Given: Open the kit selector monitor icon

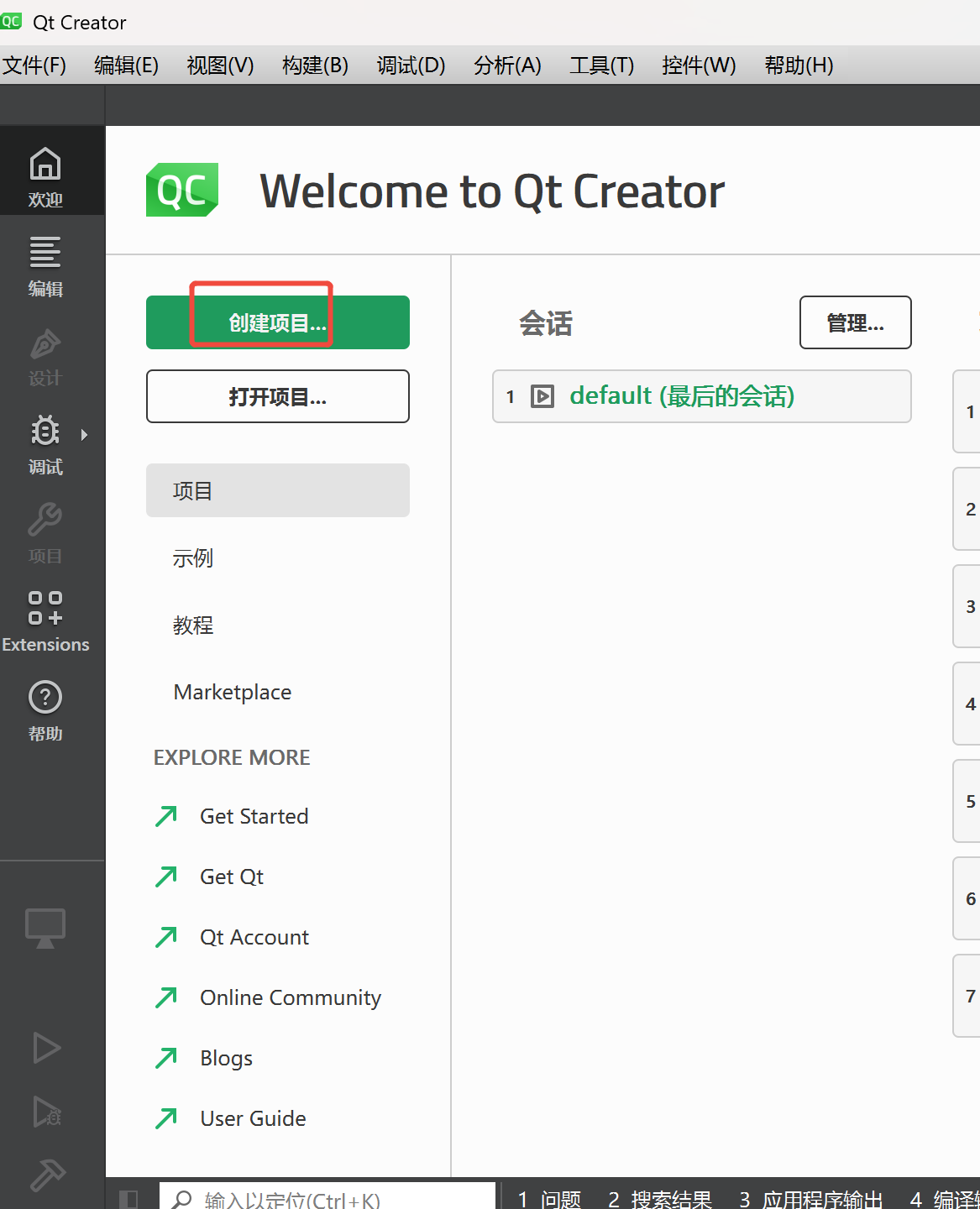Looking at the screenshot, I should (x=45, y=928).
